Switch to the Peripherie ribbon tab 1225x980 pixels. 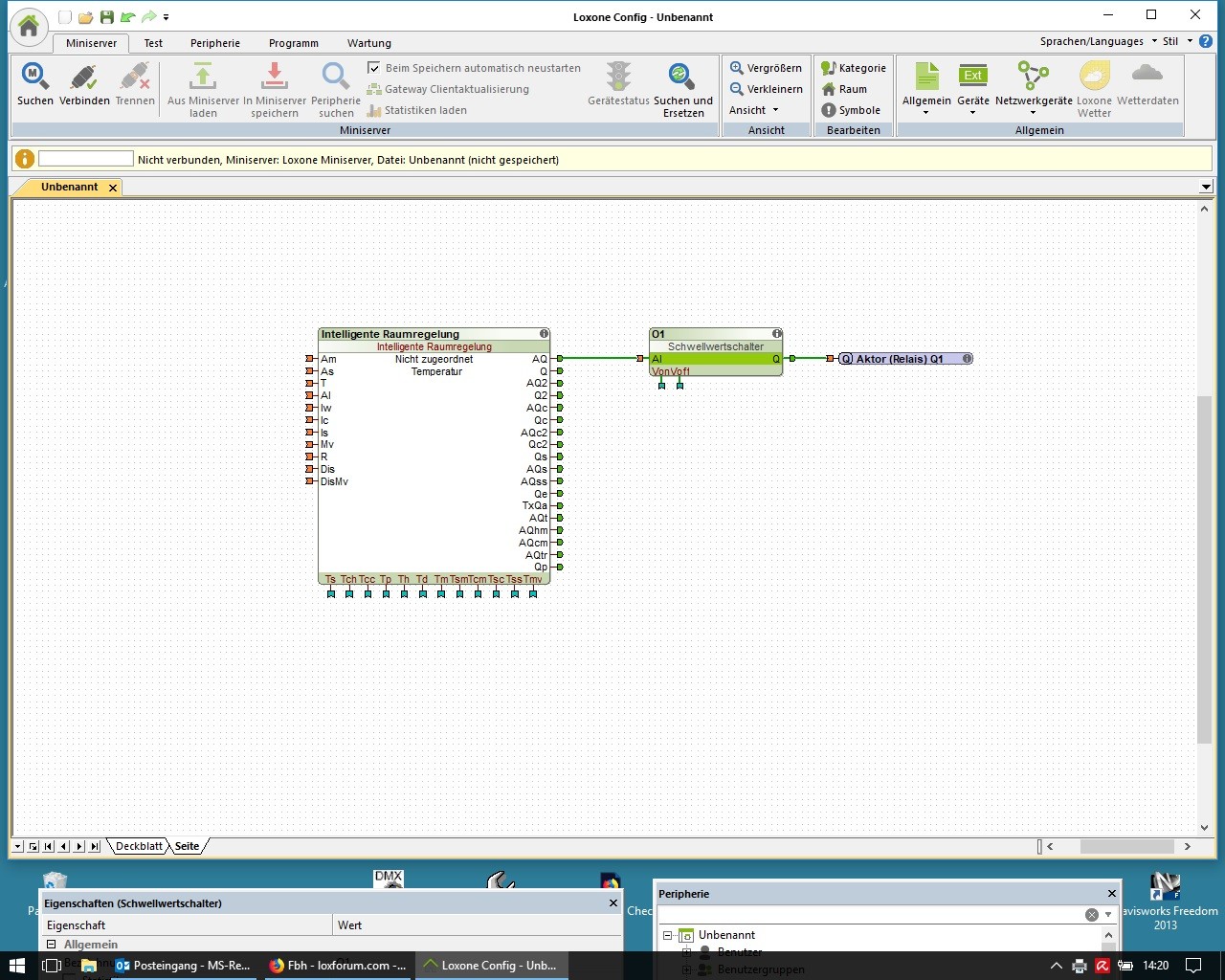click(214, 43)
